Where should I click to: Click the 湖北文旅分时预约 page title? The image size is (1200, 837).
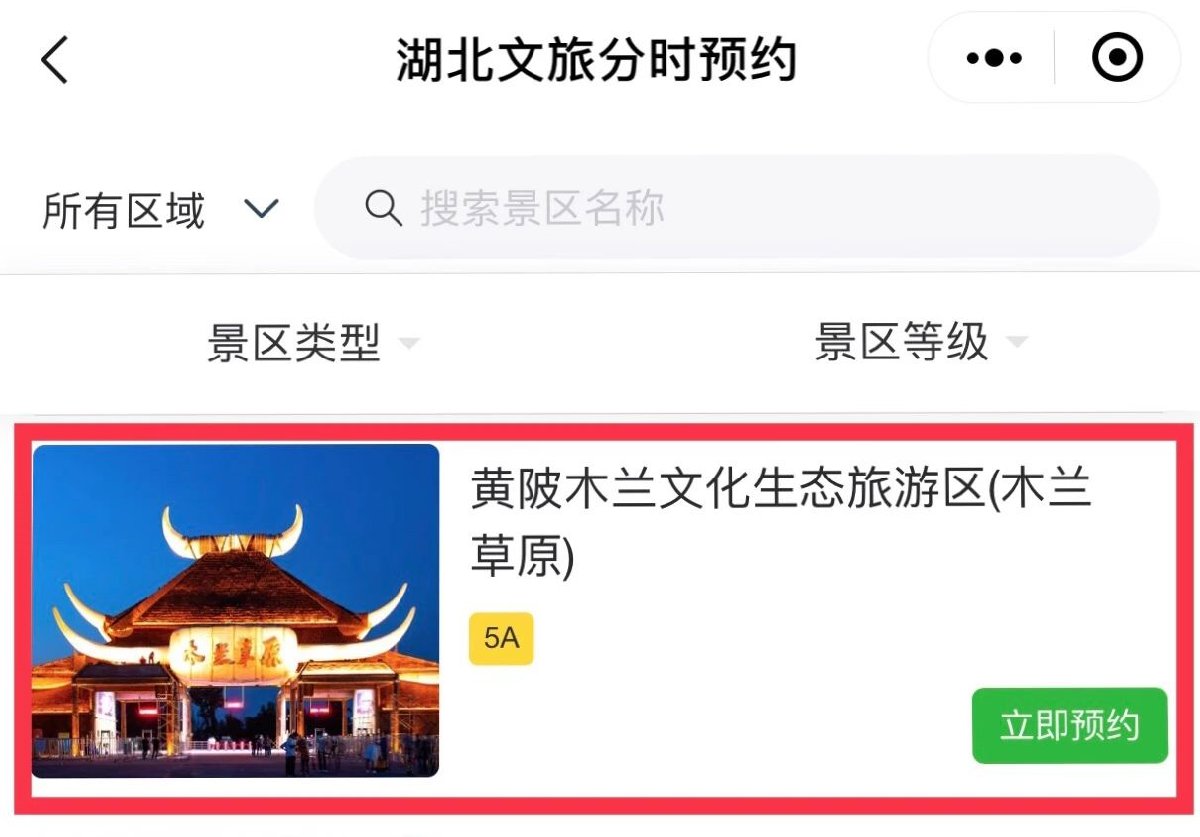(597, 59)
